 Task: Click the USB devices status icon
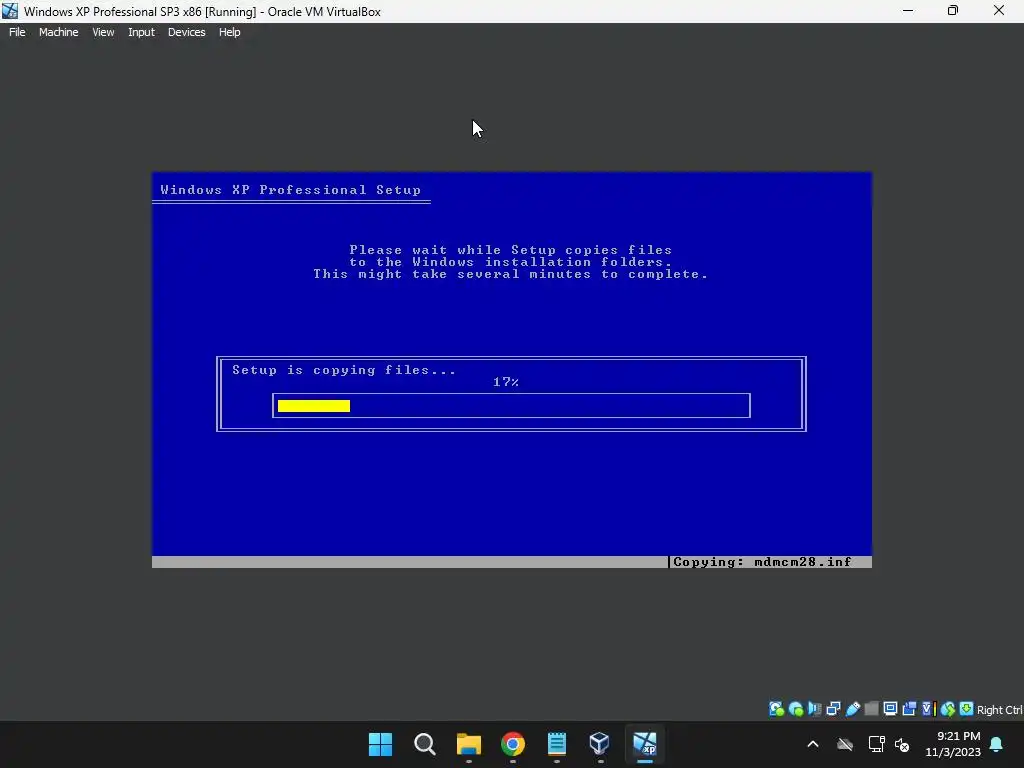tap(852, 709)
